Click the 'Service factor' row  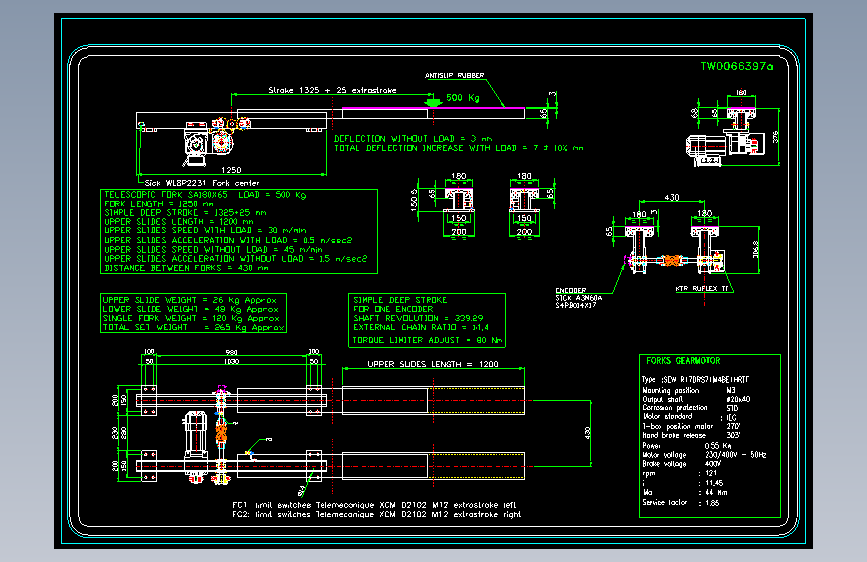(681, 503)
